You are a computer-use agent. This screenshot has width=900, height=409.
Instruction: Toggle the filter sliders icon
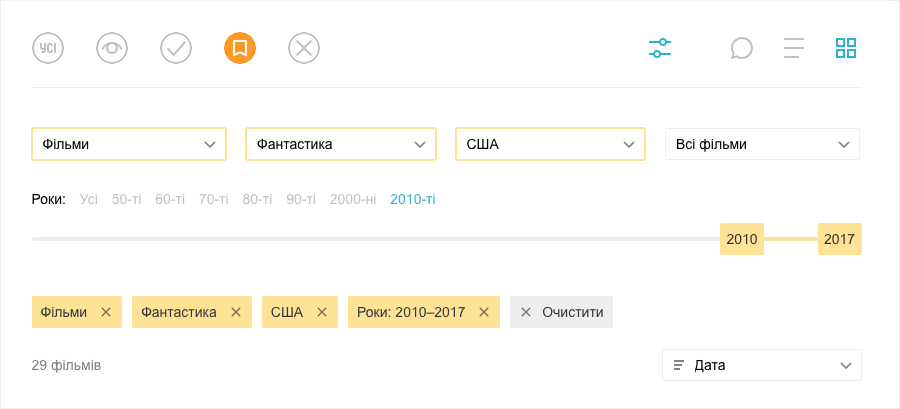point(660,48)
